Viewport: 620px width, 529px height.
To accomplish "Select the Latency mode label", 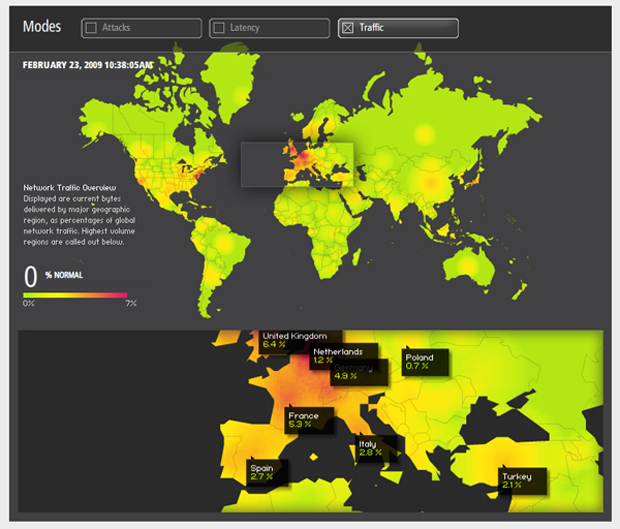I will 246,29.
